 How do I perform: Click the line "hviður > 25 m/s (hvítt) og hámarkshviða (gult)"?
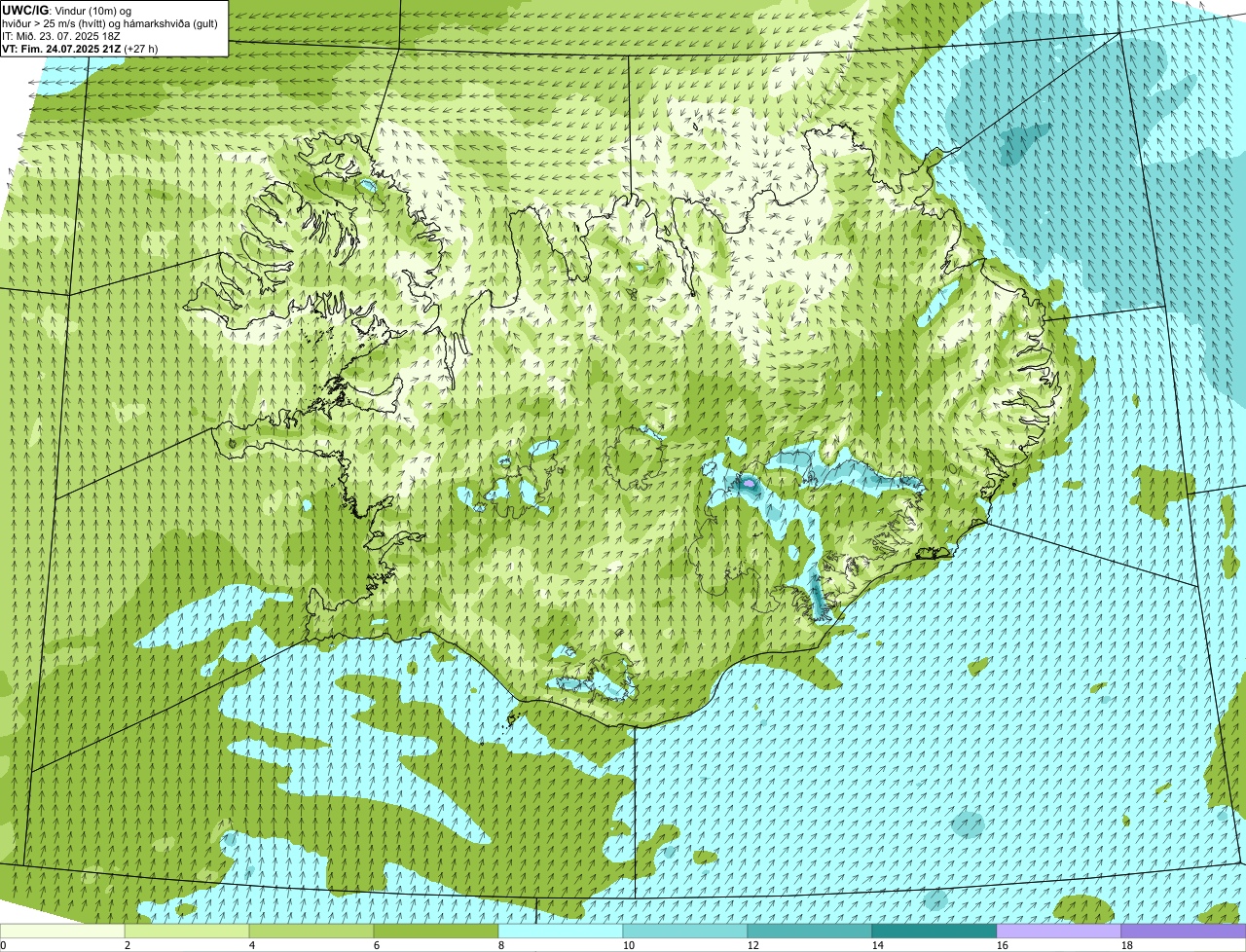coord(110,22)
